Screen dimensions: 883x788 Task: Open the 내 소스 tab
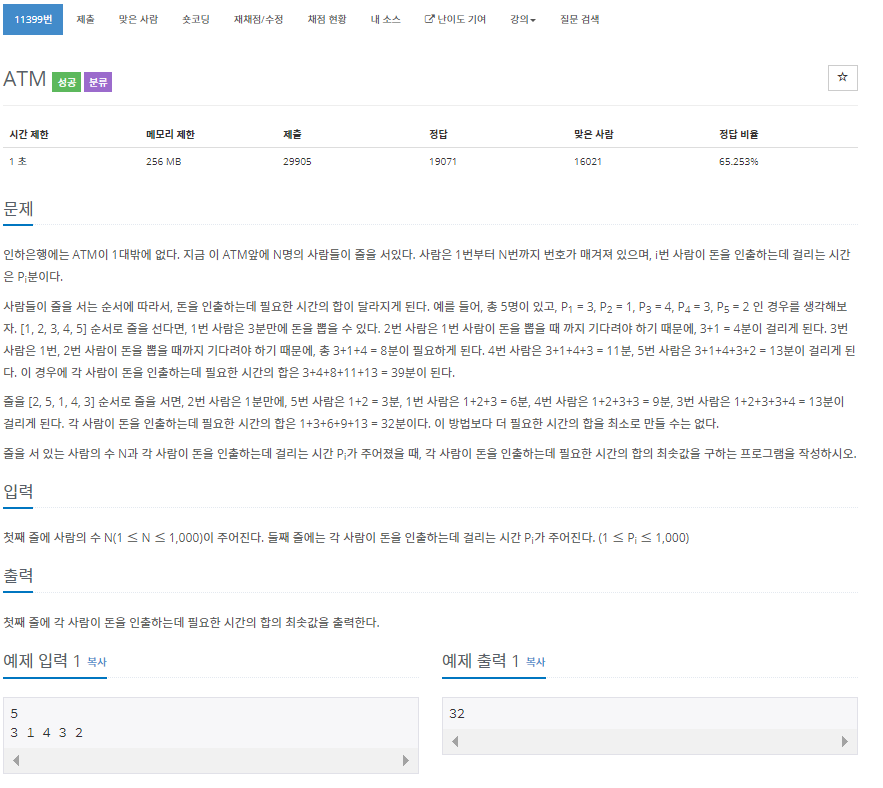385,19
